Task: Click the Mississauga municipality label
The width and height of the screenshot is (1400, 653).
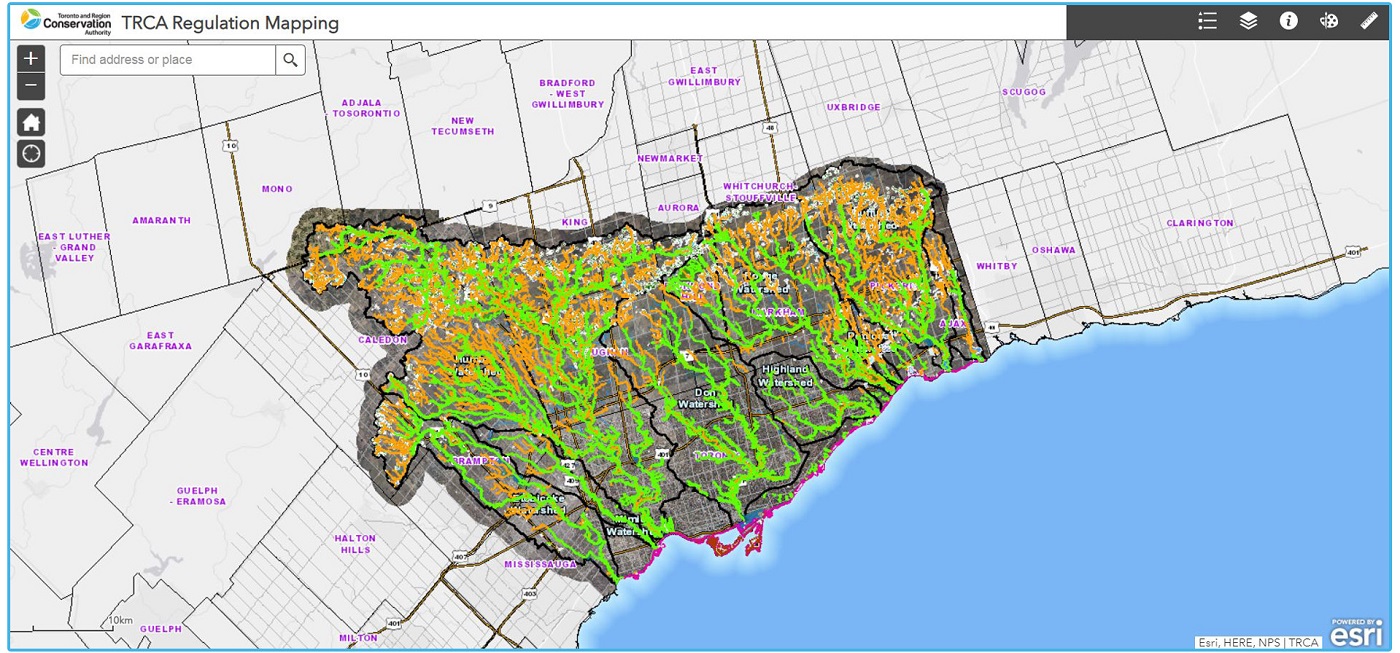Action: [x=541, y=563]
